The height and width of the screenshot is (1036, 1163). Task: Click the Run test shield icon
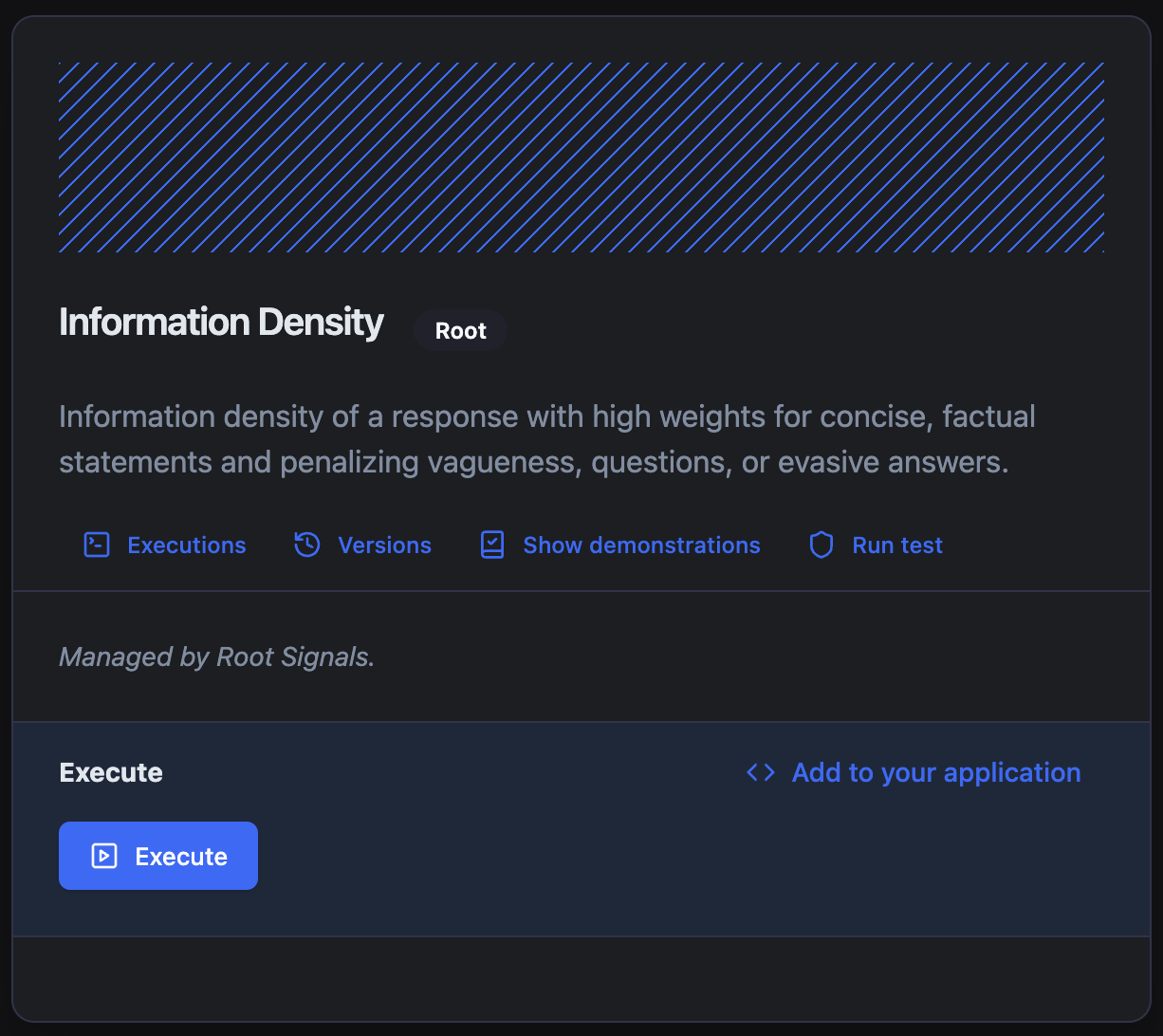click(821, 545)
